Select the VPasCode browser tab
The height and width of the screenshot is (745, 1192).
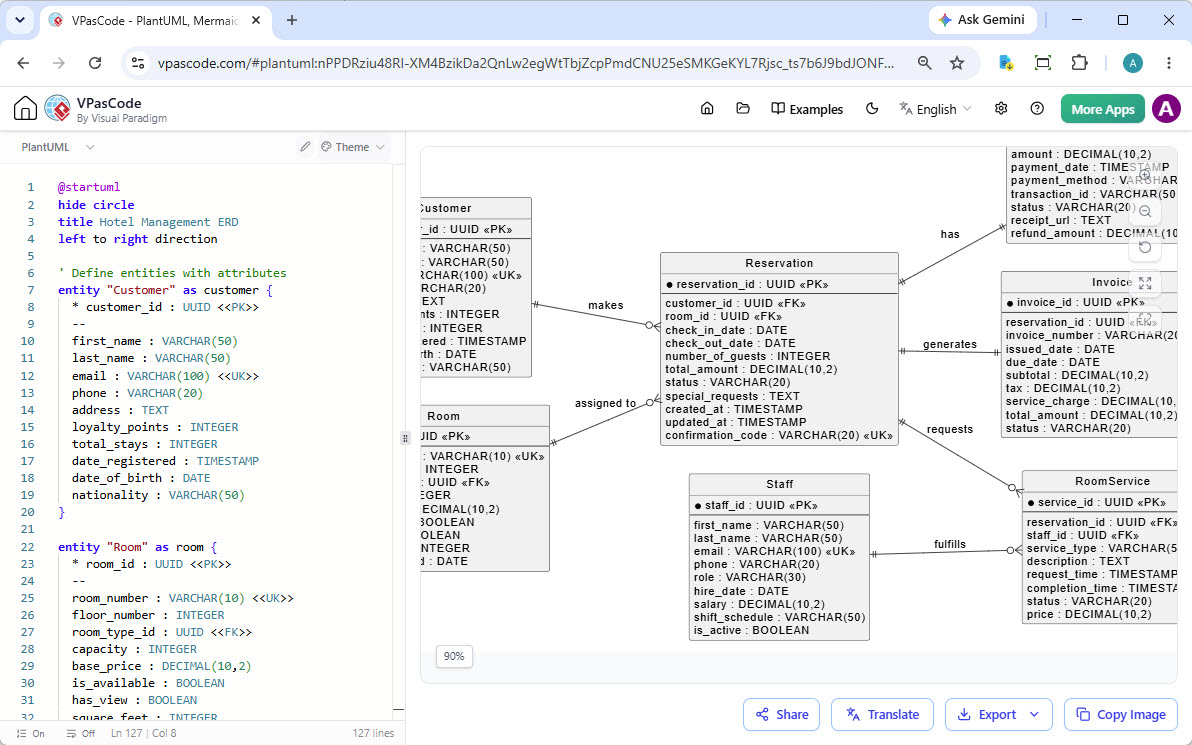point(155,21)
